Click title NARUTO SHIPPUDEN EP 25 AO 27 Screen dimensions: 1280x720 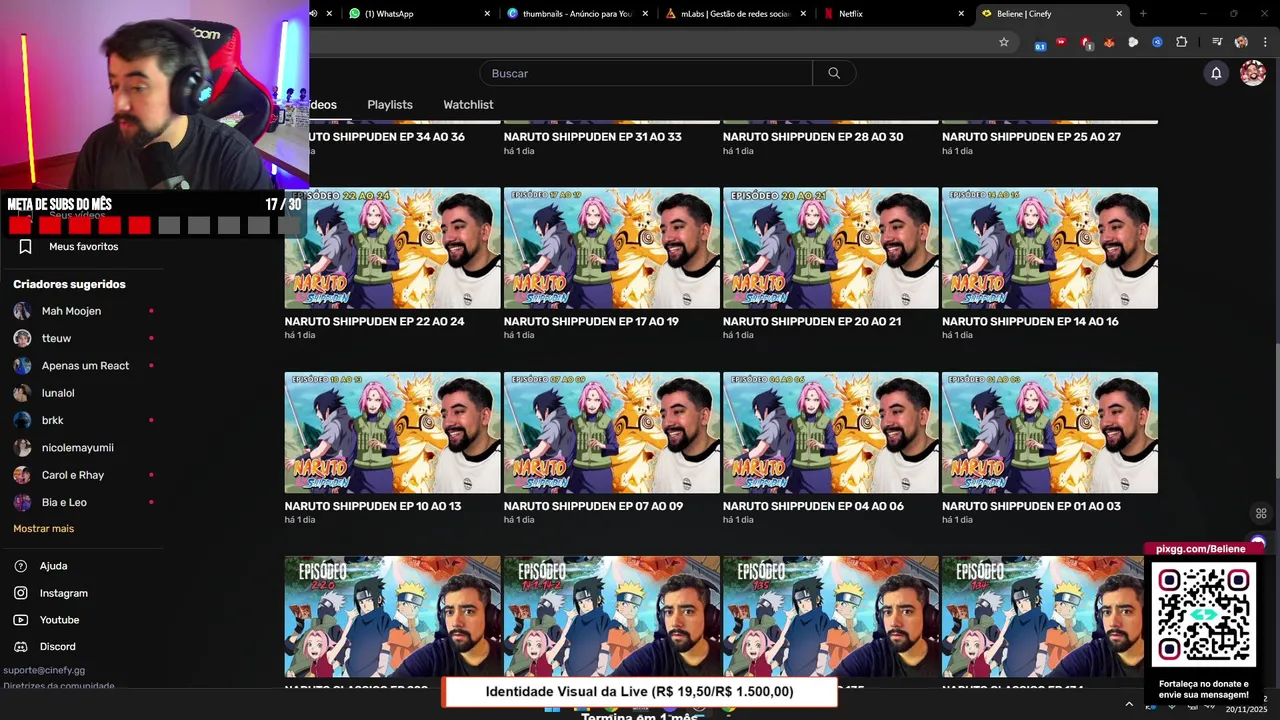(1031, 137)
